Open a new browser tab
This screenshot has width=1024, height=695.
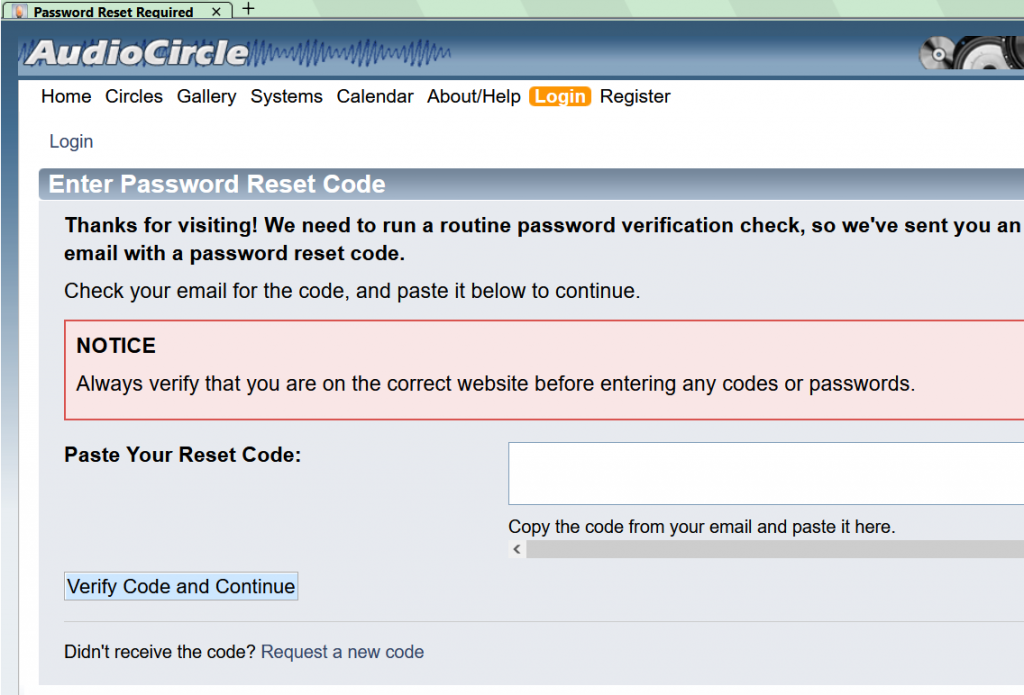click(x=249, y=9)
